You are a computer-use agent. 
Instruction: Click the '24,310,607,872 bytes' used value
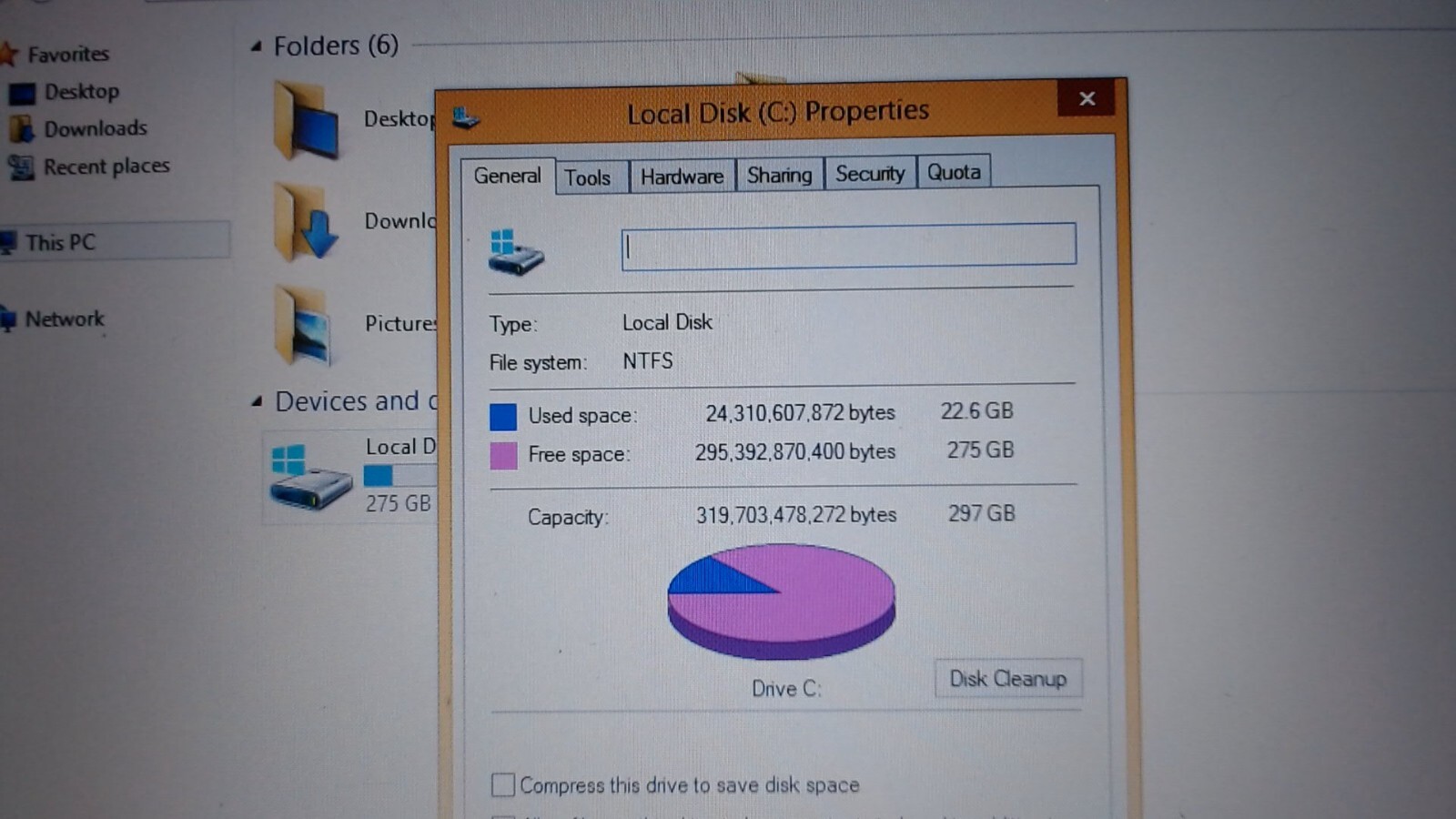click(x=800, y=413)
